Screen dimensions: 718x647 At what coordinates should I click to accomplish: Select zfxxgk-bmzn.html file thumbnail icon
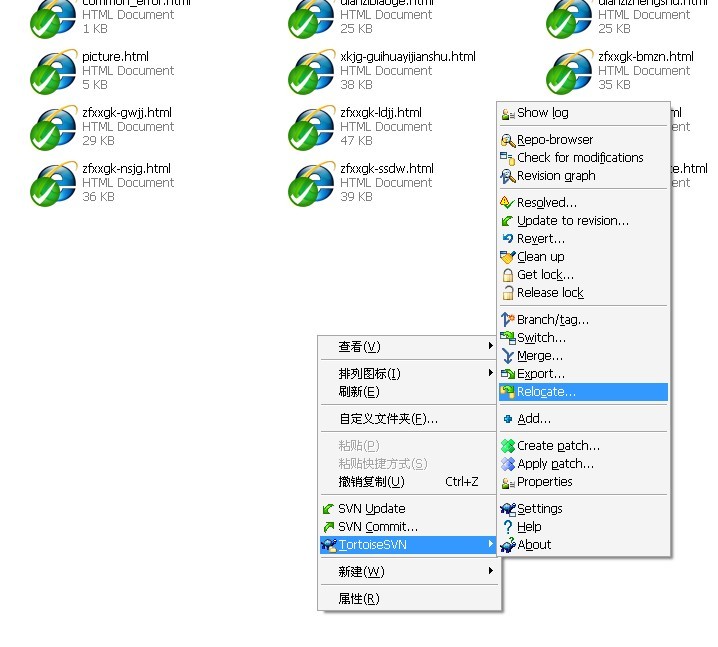point(569,72)
